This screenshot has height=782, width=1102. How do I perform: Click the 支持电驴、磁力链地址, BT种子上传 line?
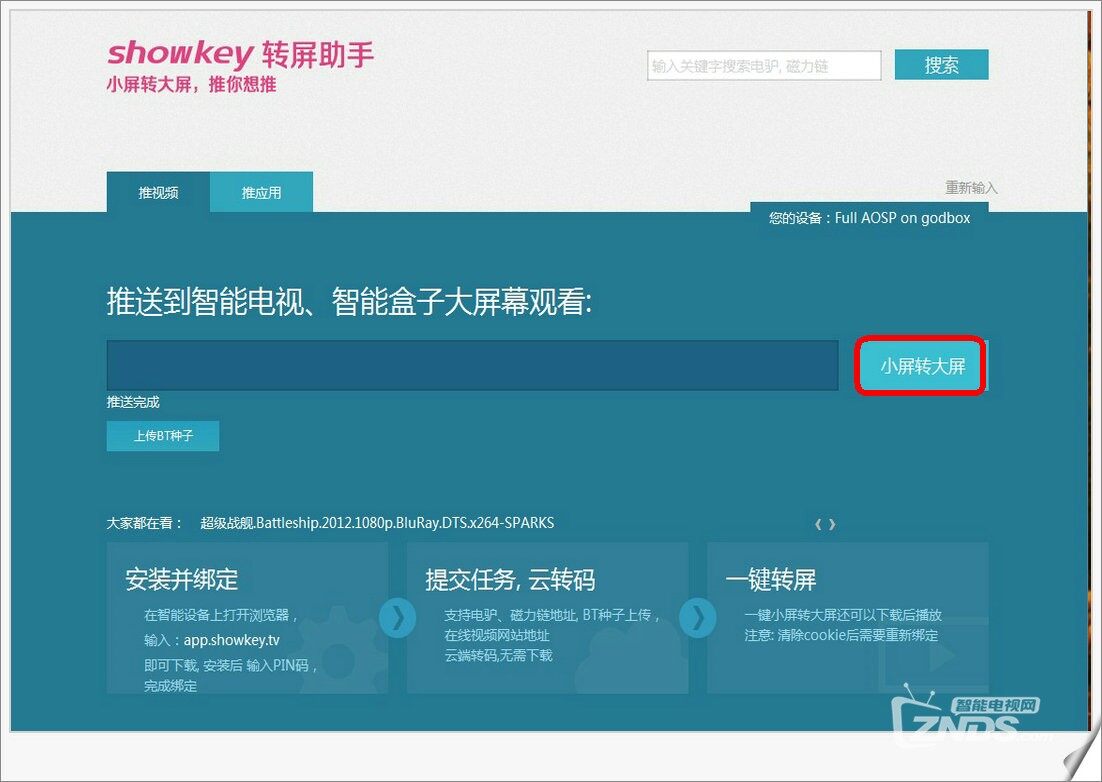click(x=552, y=615)
